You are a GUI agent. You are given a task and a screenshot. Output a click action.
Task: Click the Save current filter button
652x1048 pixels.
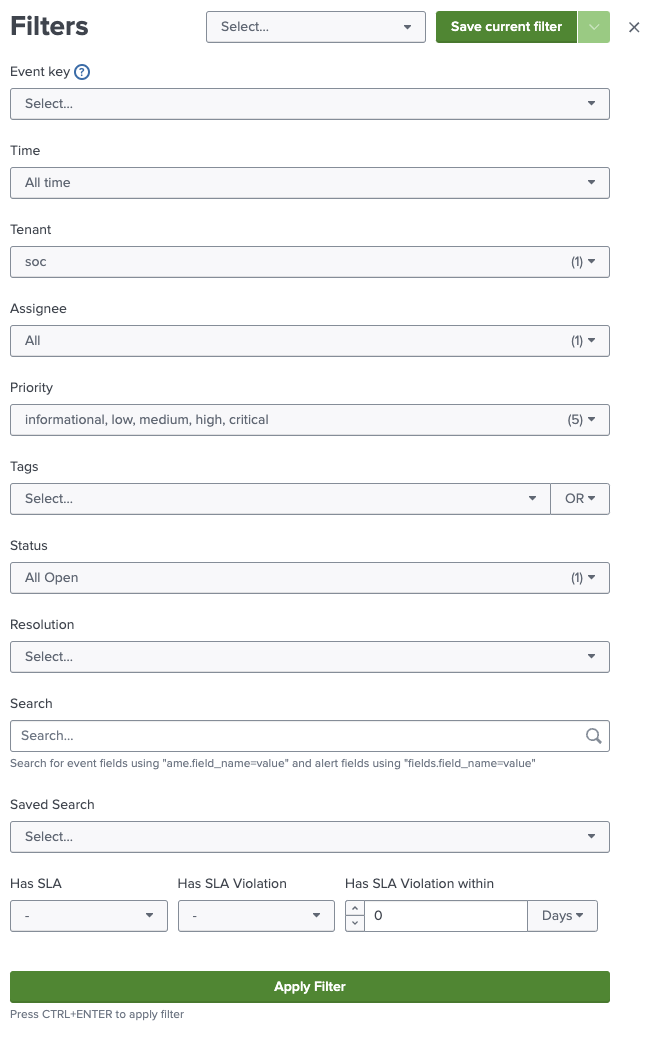[x=506, y=27]
